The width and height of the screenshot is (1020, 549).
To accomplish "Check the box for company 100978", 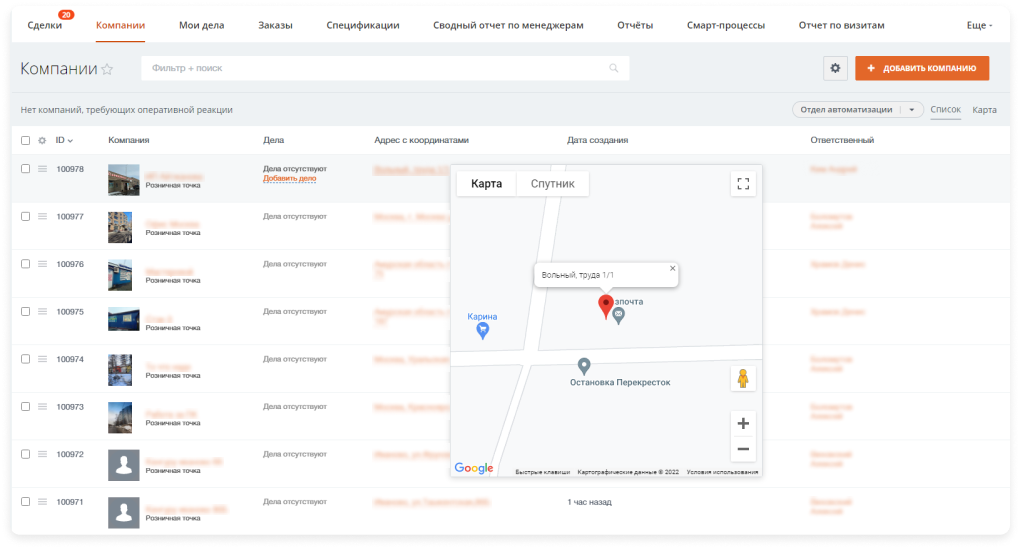I will tap(26, 169).
